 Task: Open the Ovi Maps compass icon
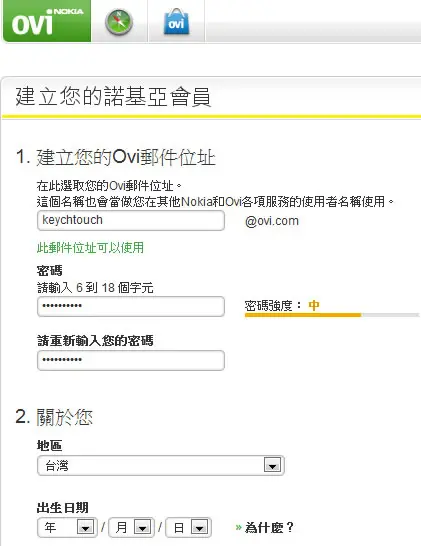point(119,22)
